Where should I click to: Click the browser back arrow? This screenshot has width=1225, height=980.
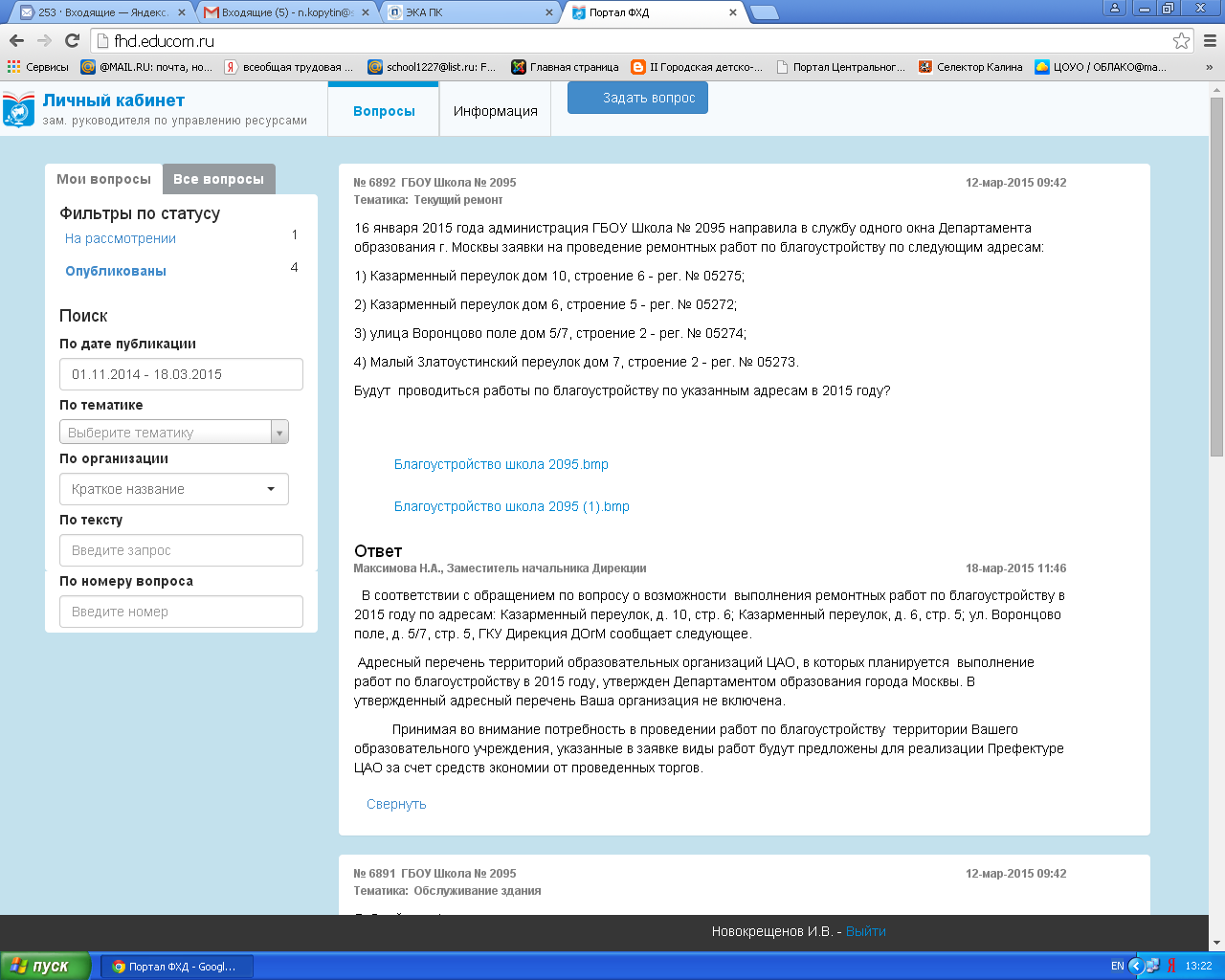pos(16,41)
